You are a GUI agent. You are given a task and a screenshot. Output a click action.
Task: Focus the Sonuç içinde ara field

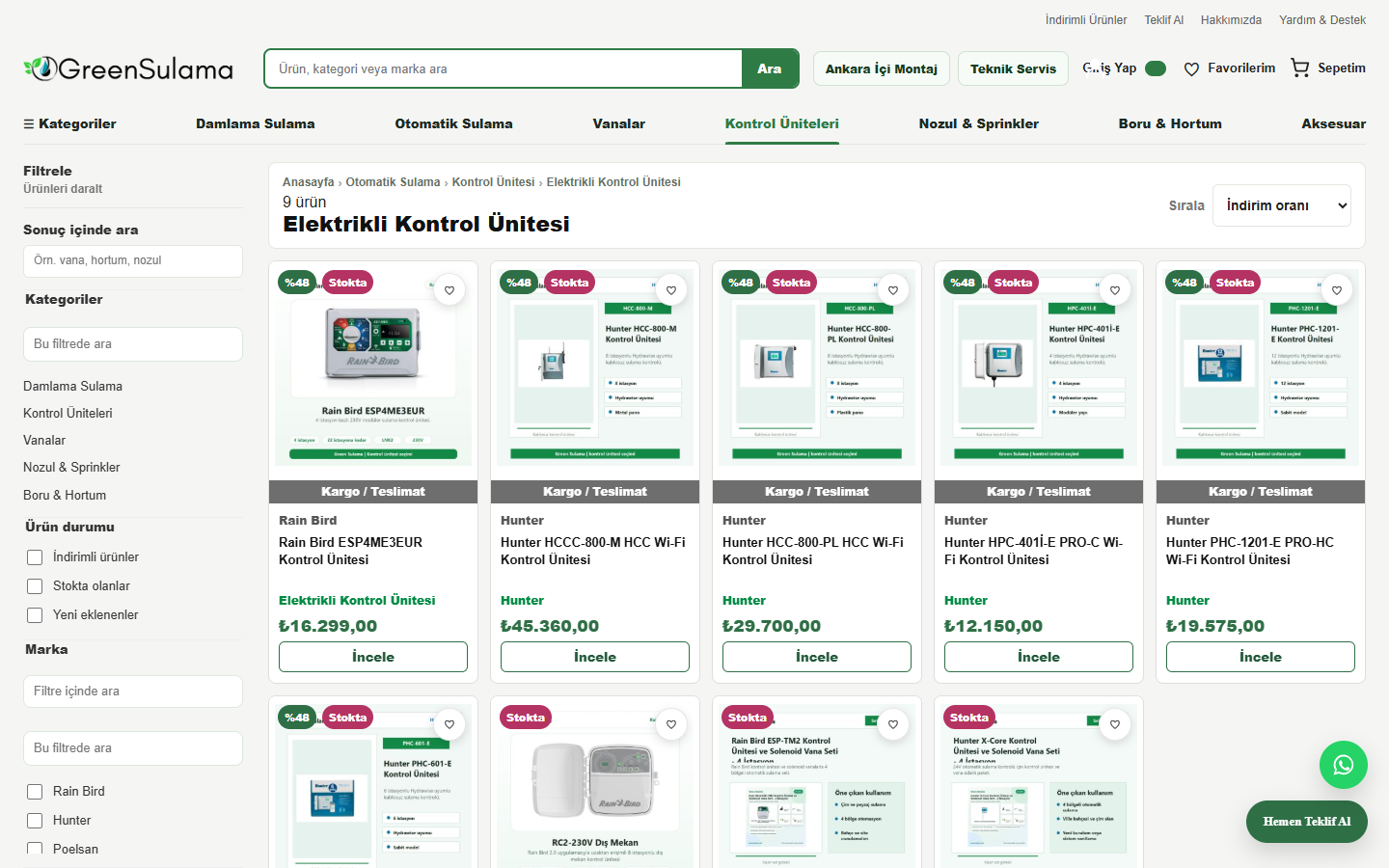pos(133,260)
